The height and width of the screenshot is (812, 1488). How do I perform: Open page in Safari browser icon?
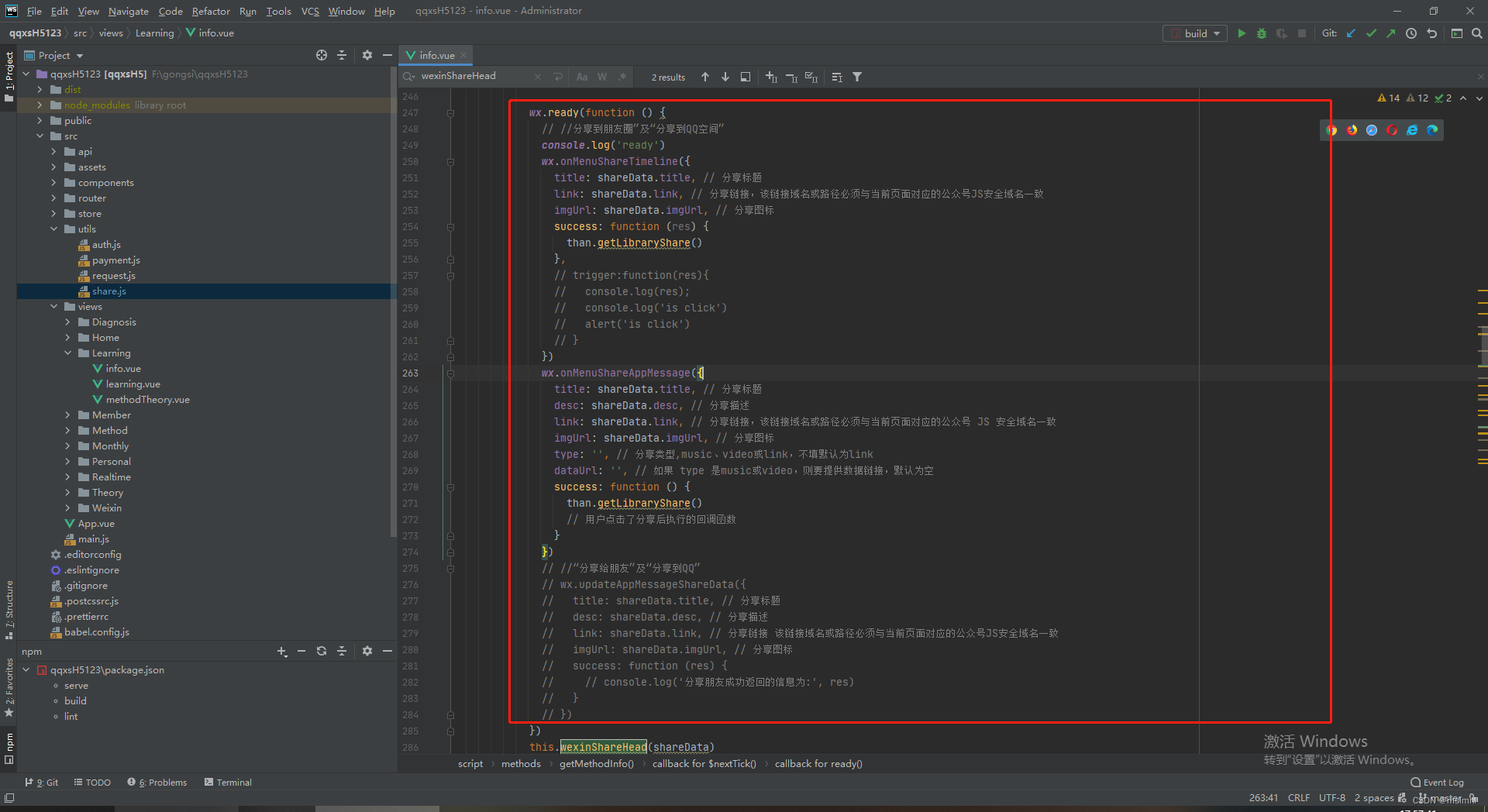click(x=1372, y=130)
